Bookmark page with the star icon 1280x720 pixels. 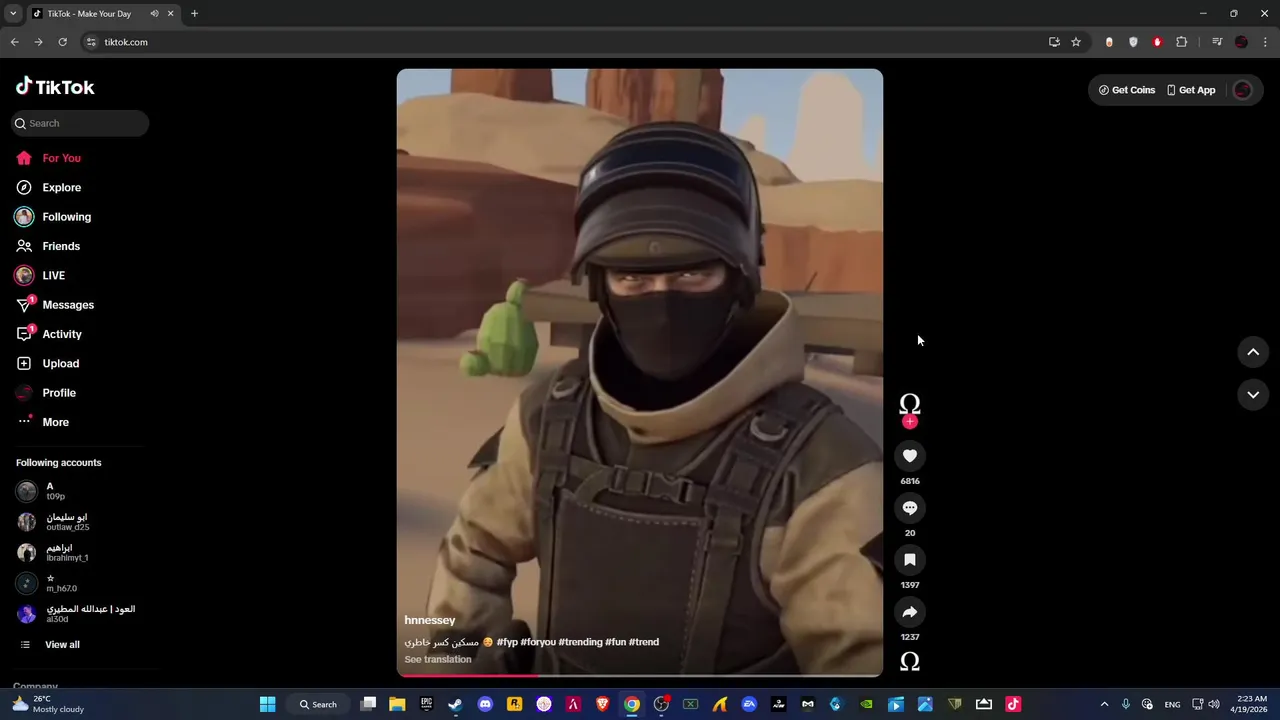[x=1076, y=42]
